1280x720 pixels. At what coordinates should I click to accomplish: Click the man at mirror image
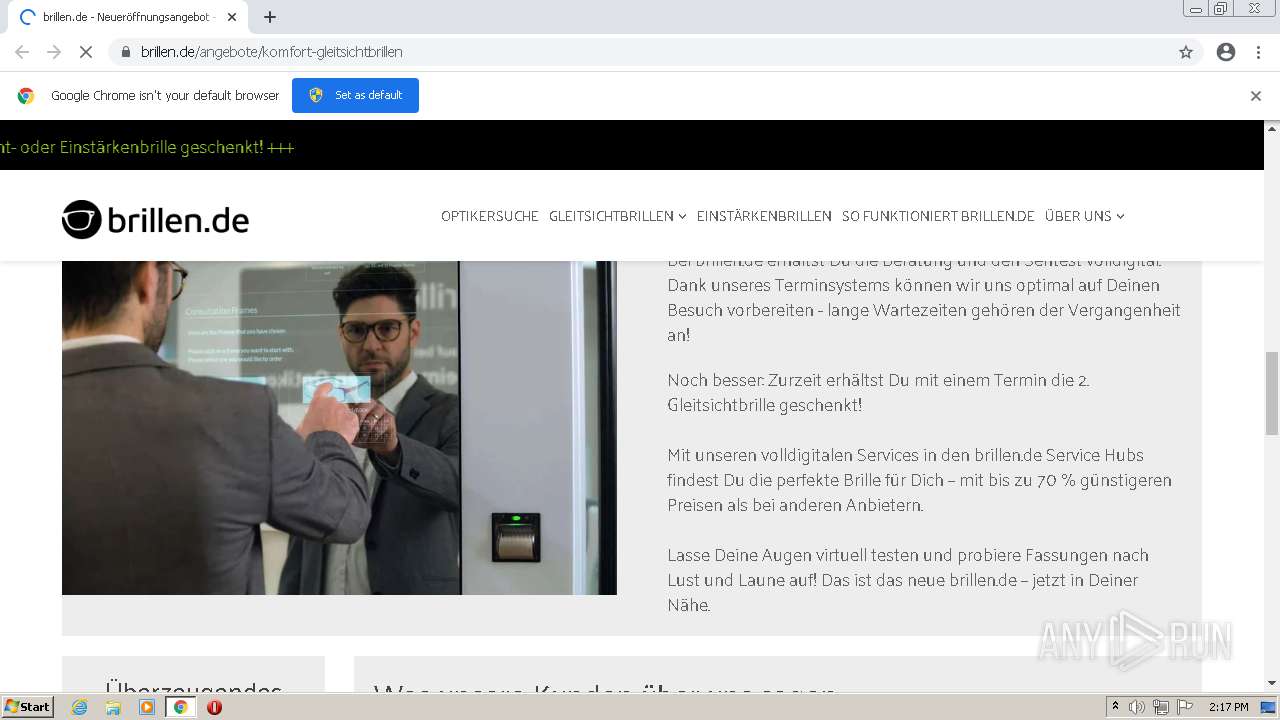pos(339,428)
